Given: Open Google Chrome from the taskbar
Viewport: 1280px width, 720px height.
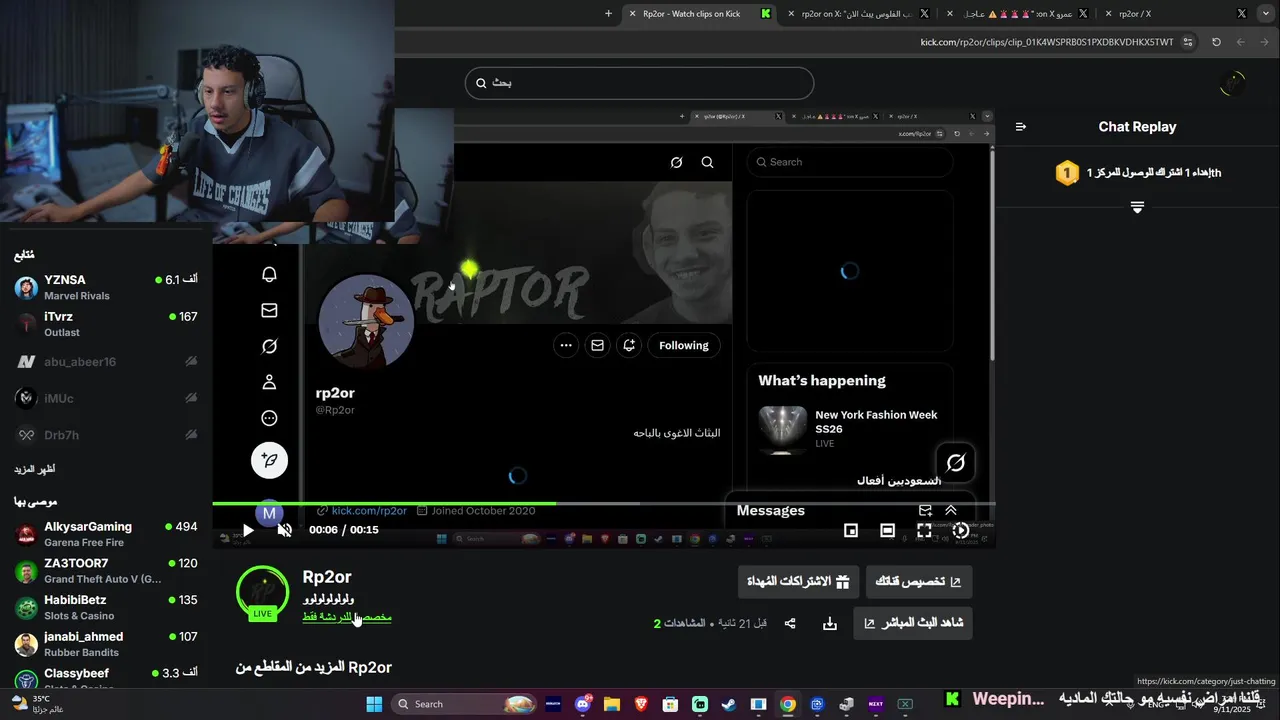Looking at the screenshot, I should tap(788, 704).
